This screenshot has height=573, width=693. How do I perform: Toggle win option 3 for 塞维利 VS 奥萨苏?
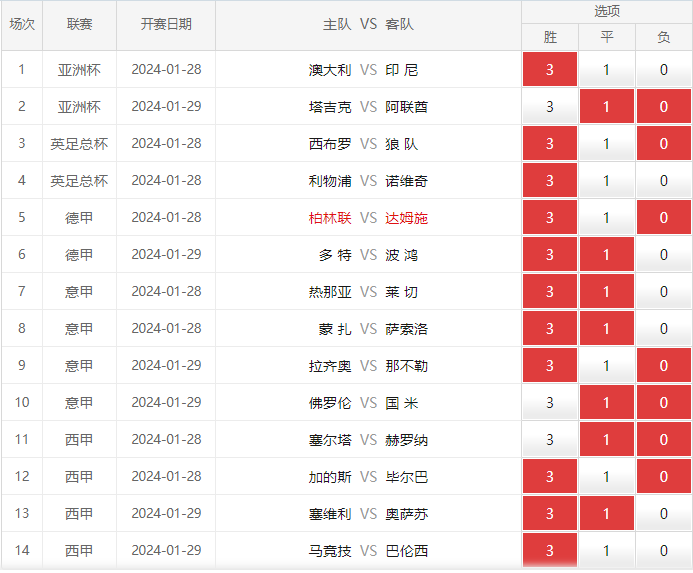tap(549, 513)
